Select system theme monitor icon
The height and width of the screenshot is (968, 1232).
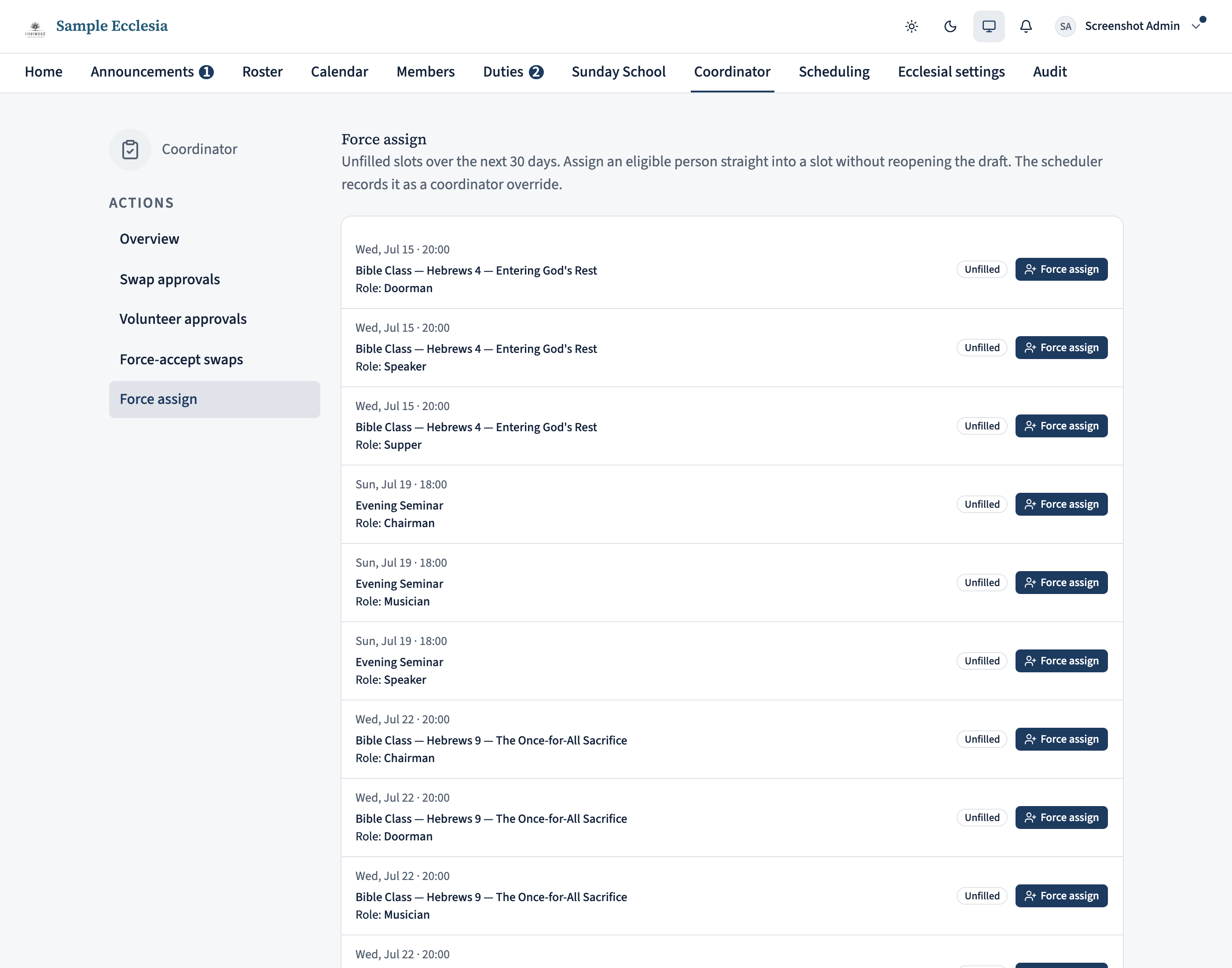pos(989,26)
